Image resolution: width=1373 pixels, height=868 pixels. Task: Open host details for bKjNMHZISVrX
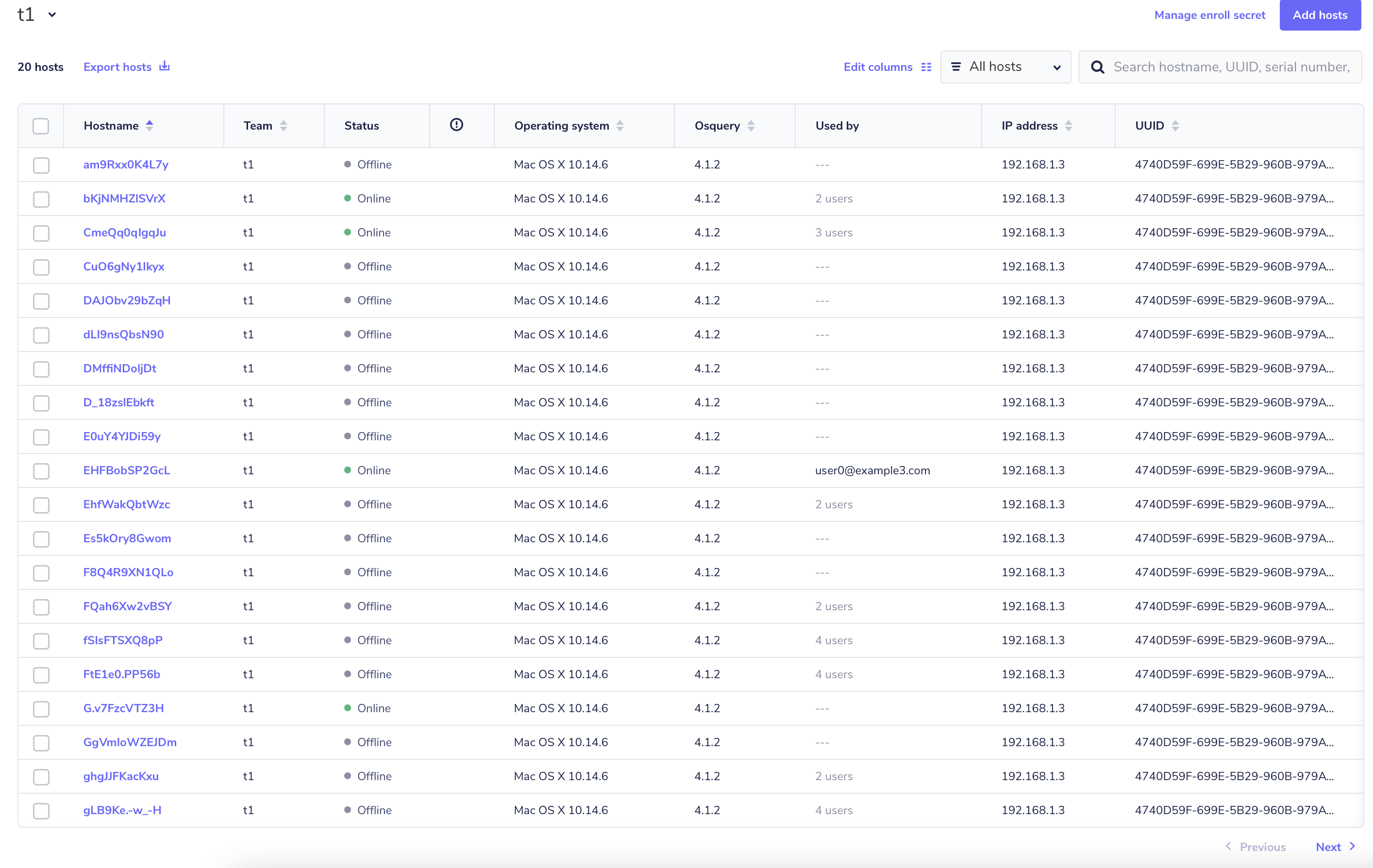pyautogui.click(x=124, y=199)
